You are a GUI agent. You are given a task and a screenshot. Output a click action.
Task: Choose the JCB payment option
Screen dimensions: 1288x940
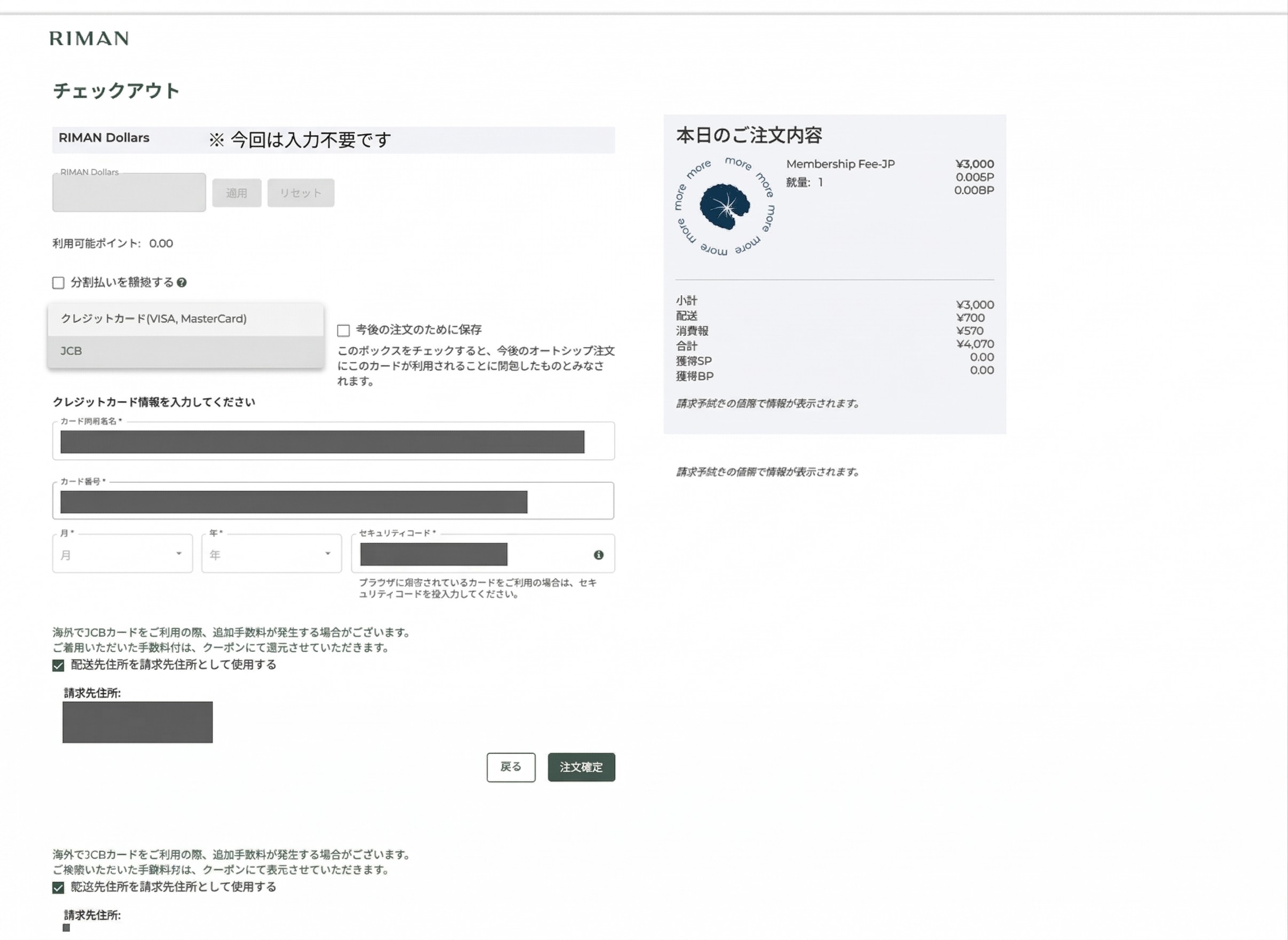[x=186, y=351]
